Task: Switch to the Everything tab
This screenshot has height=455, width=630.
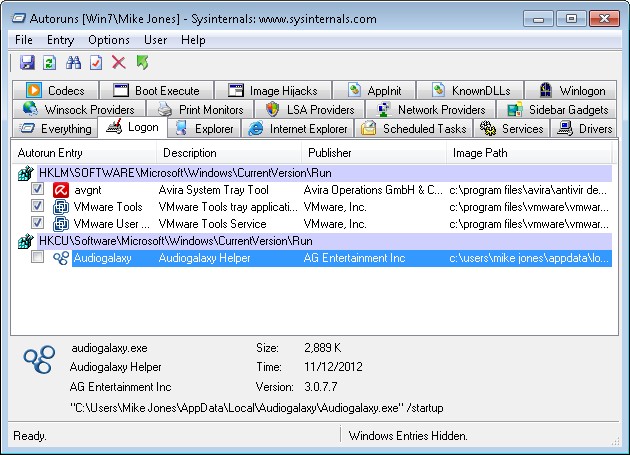Action: [x=55, y=128]
